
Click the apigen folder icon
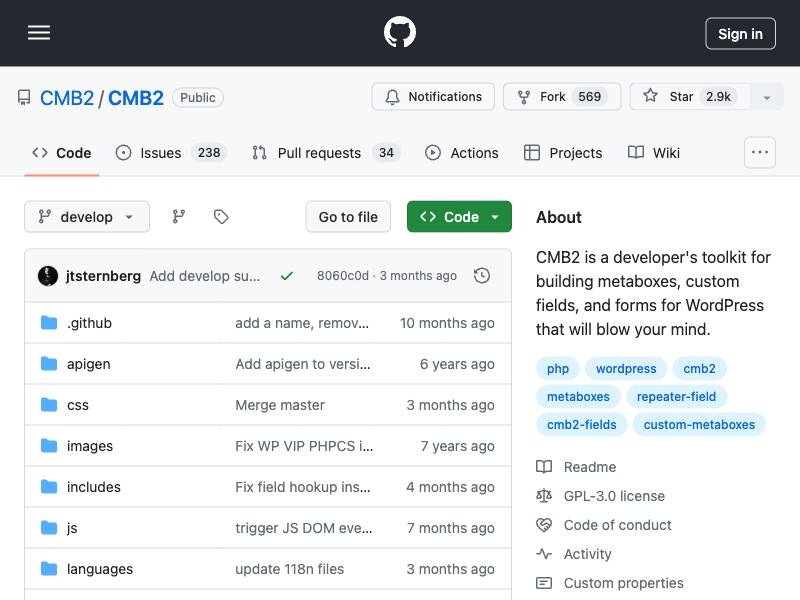pyautogui.click(x=49, y=364)
